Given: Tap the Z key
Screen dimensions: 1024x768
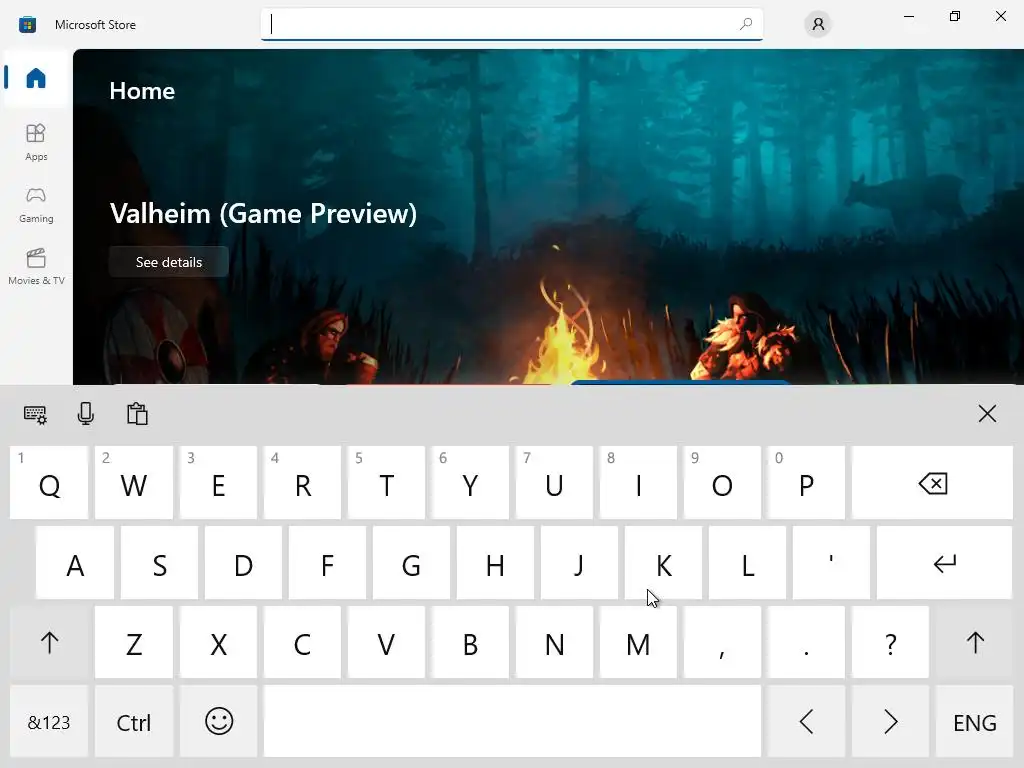Looking at the screenshot, I should coord(134,643).
